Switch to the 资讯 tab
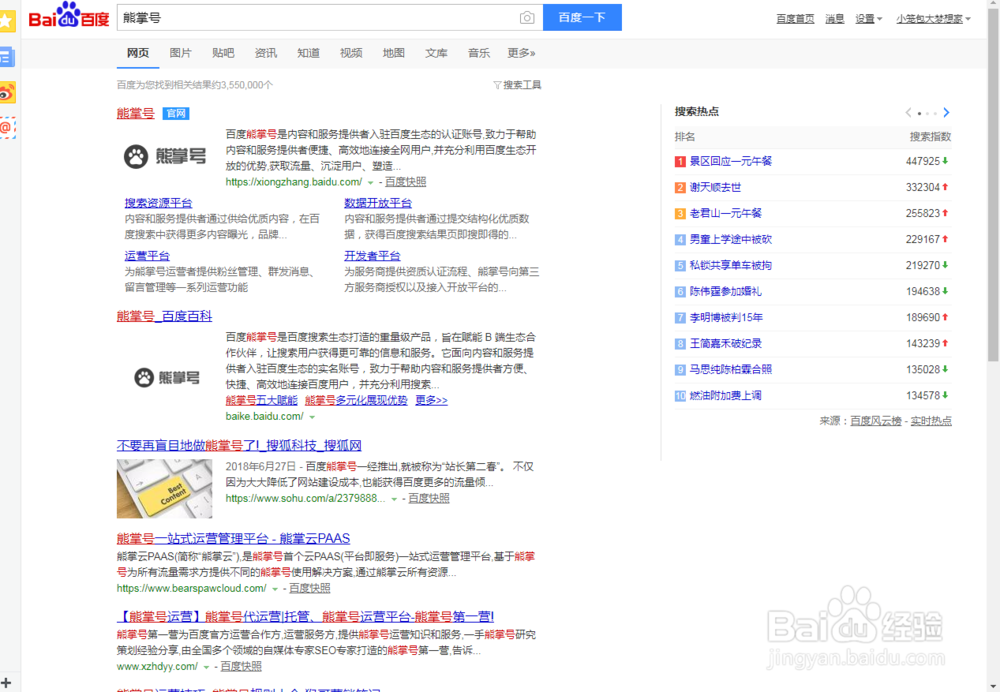 pyautogui.click(x=266, y=53)
